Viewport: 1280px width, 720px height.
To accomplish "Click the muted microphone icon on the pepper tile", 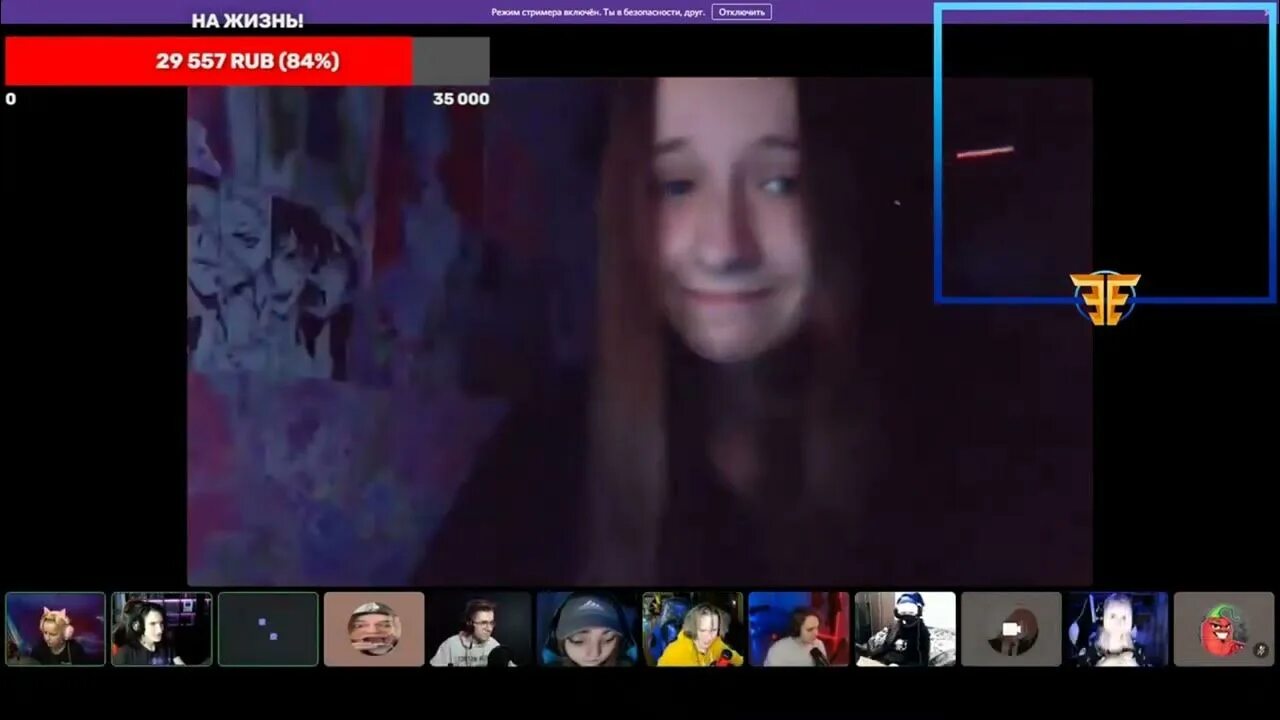I will [x=1260, y=650].
